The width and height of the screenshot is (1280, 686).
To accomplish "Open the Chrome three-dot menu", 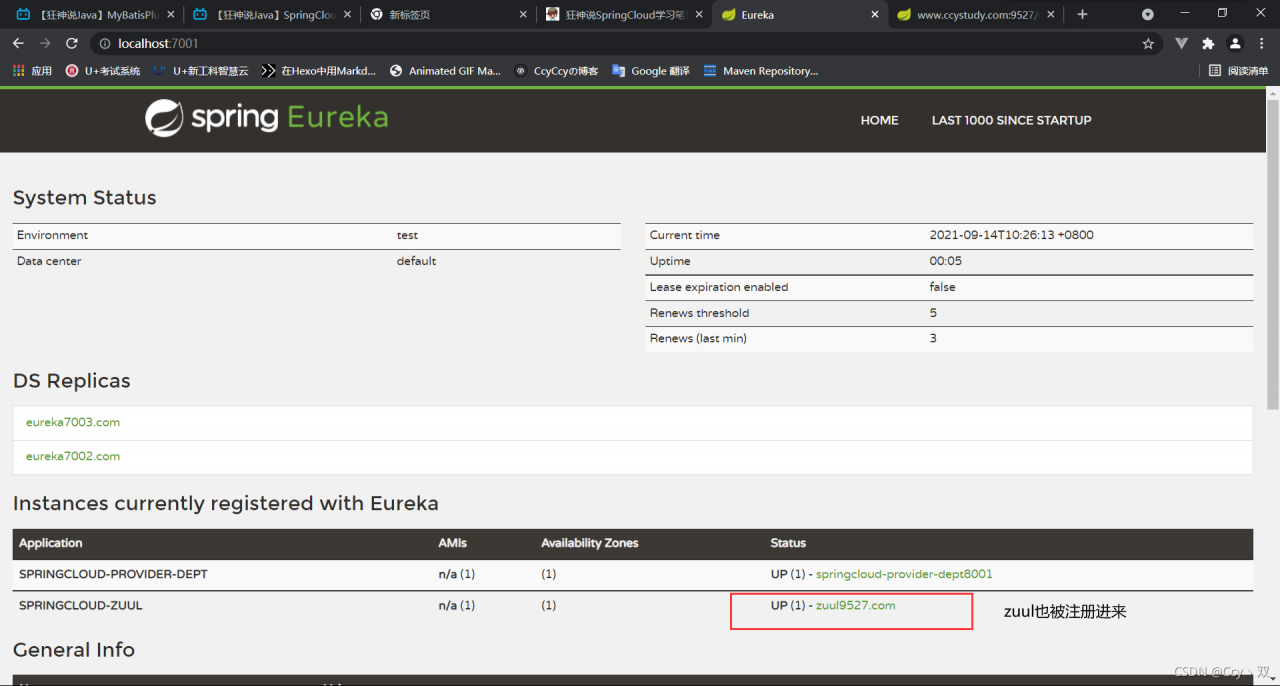I will click(1262, 44).
